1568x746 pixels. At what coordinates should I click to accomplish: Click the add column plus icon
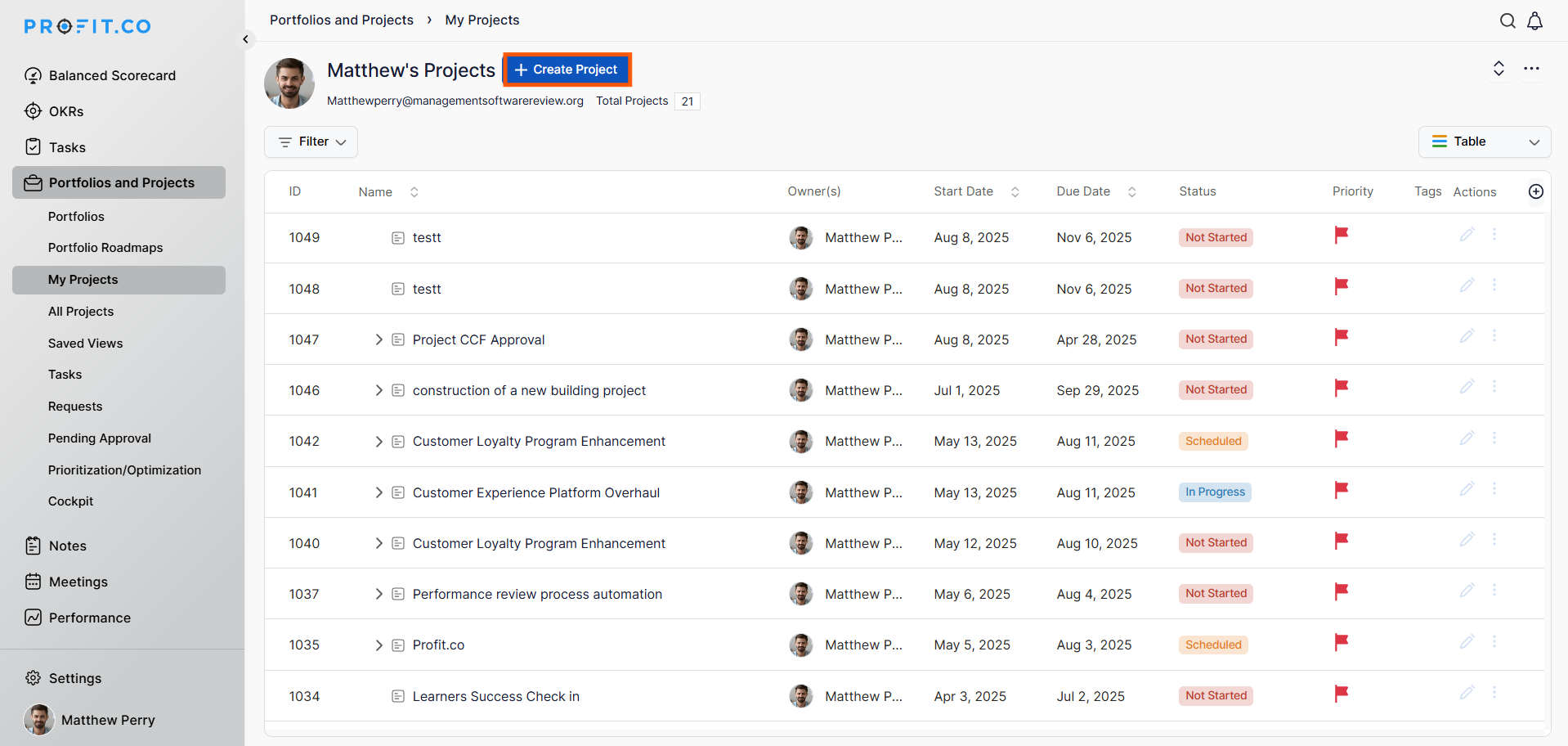click(x=1535, y=191)
